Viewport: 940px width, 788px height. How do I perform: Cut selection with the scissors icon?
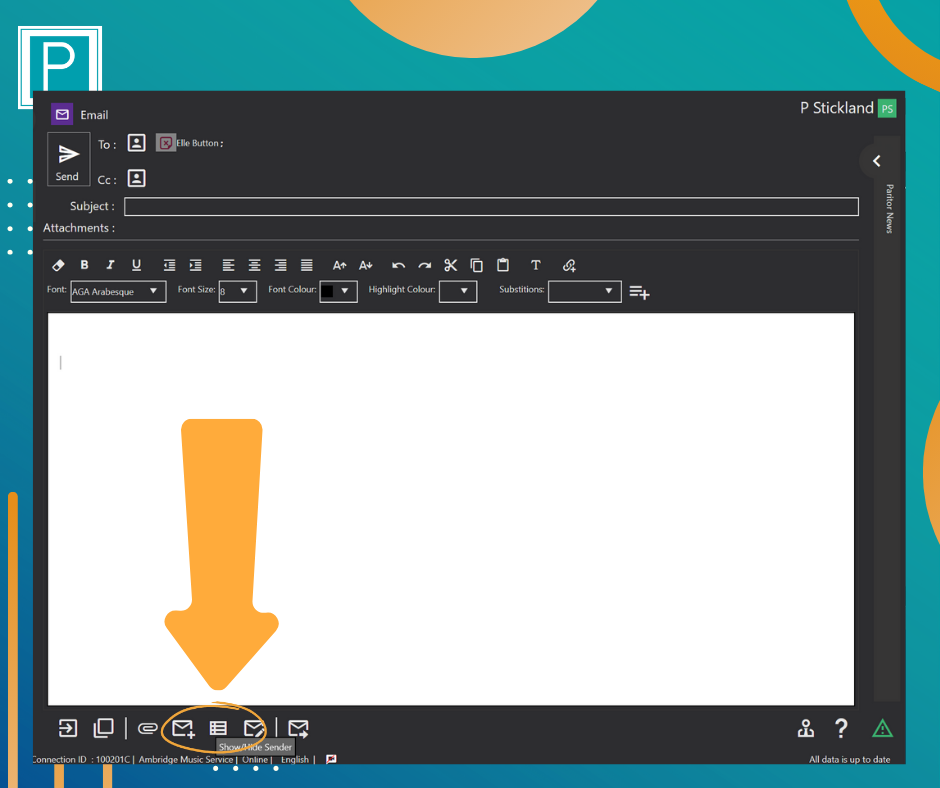point(451,265)
